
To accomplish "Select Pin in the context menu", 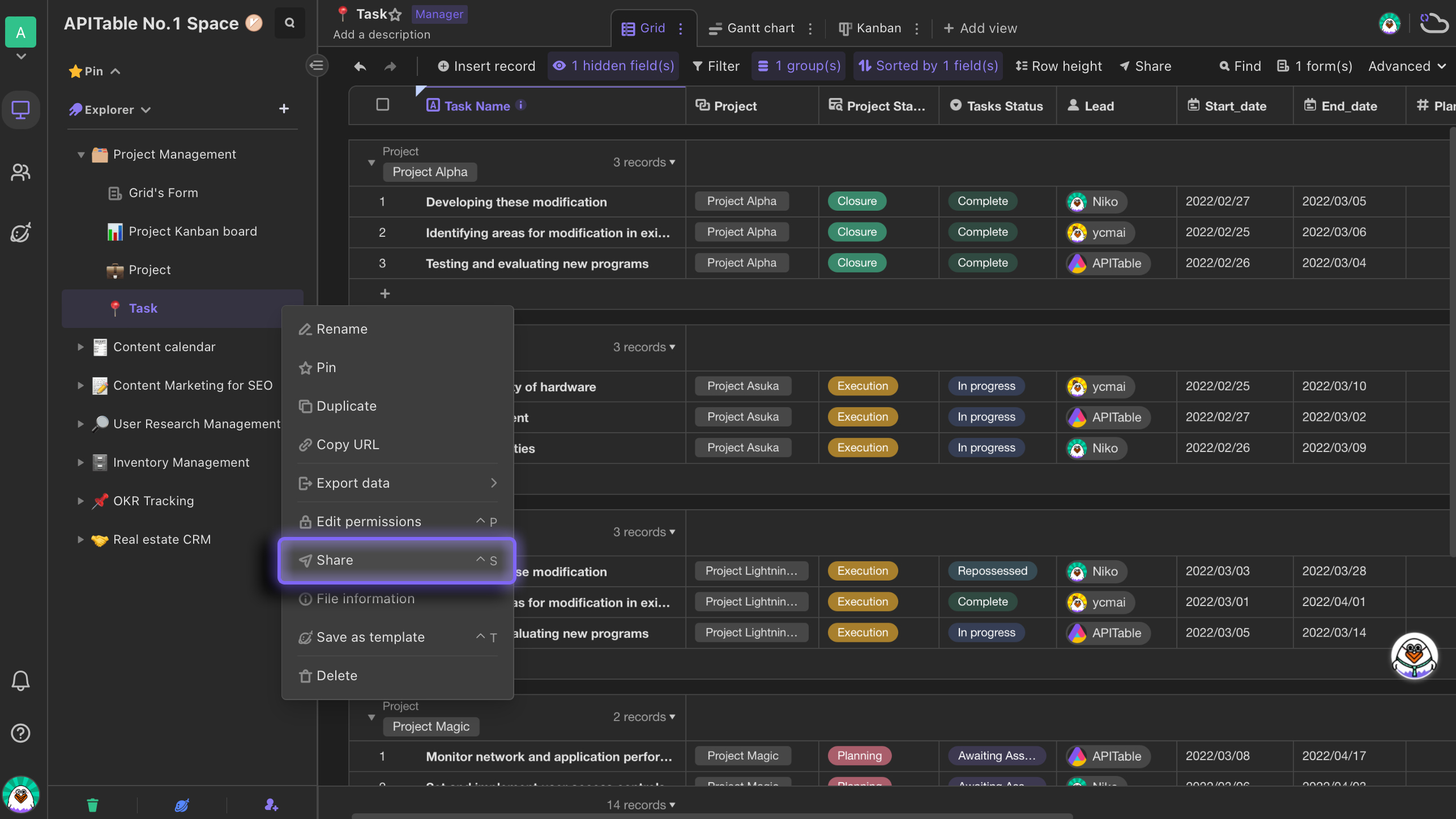I will click(x=398, y=368).
